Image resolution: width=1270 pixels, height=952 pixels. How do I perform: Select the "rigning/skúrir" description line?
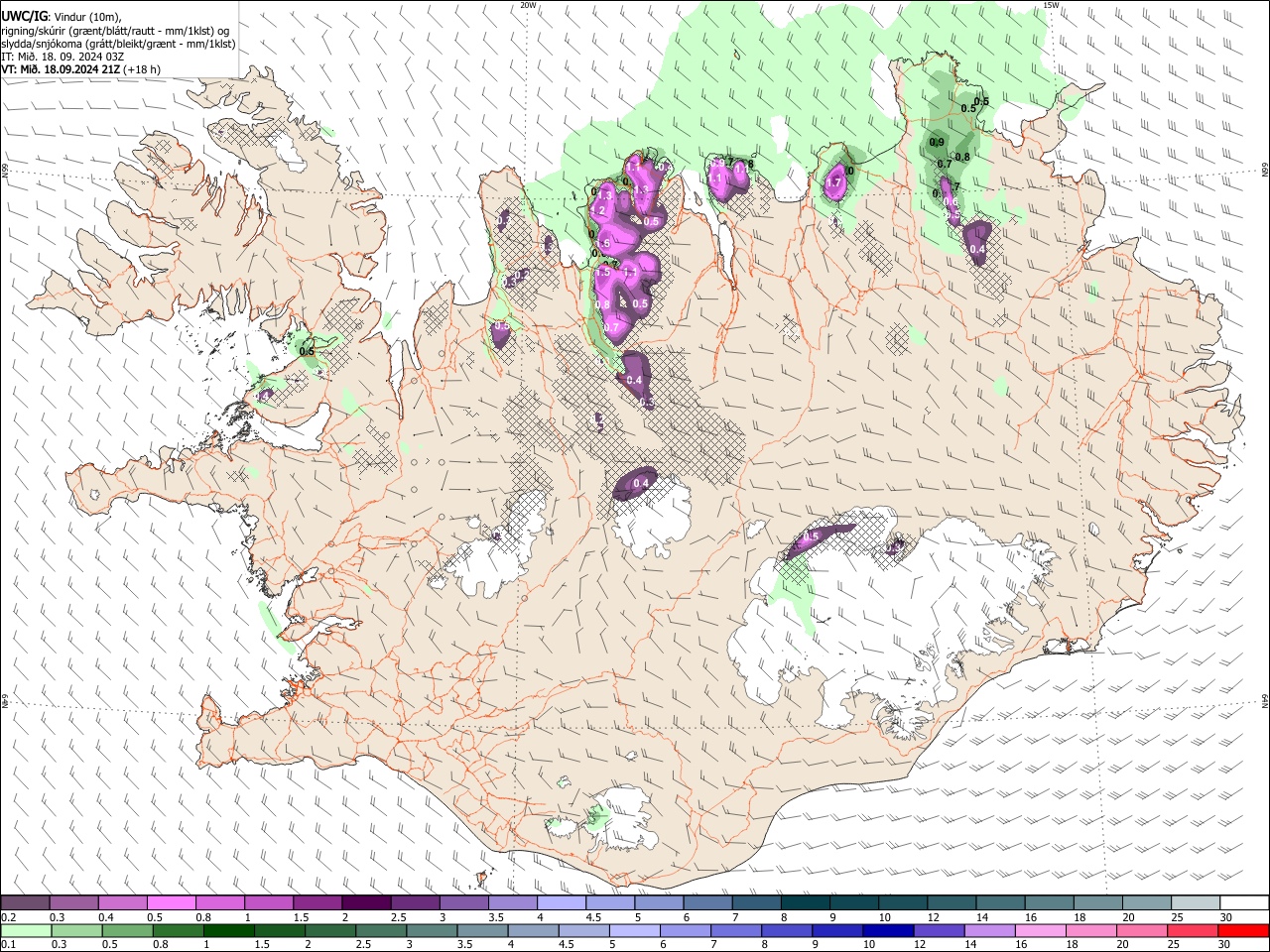(115, 31)
